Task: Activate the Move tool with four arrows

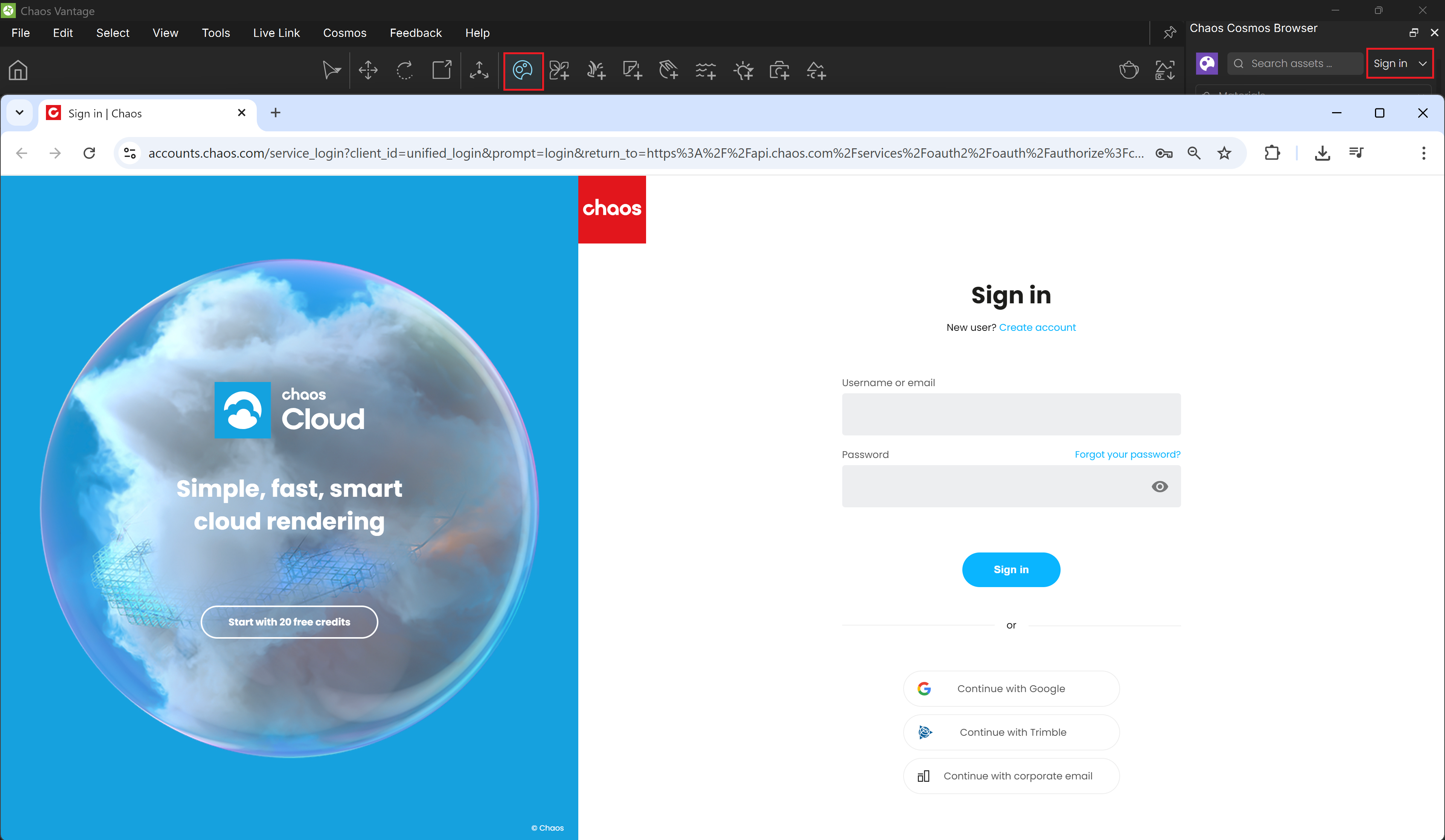Action: coord(368,70)
